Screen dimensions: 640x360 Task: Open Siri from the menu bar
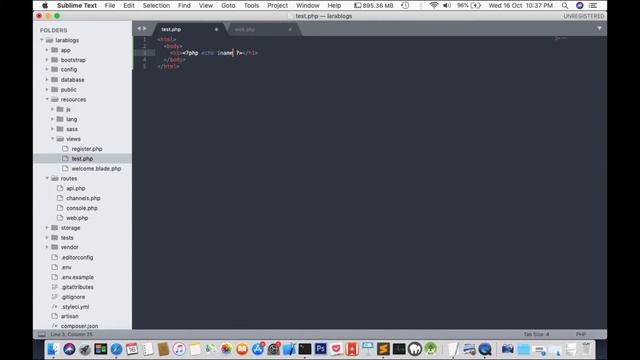tap(579, 5)
